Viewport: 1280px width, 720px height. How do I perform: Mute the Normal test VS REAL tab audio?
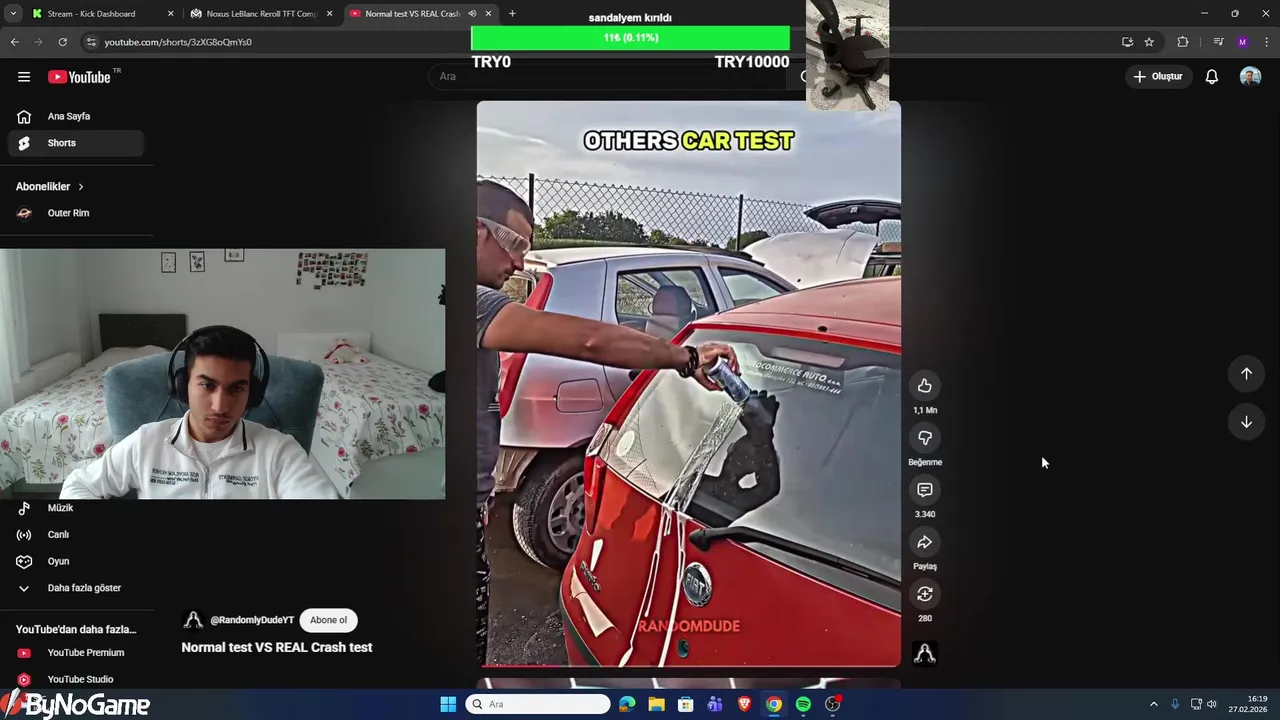pos(472,14)
